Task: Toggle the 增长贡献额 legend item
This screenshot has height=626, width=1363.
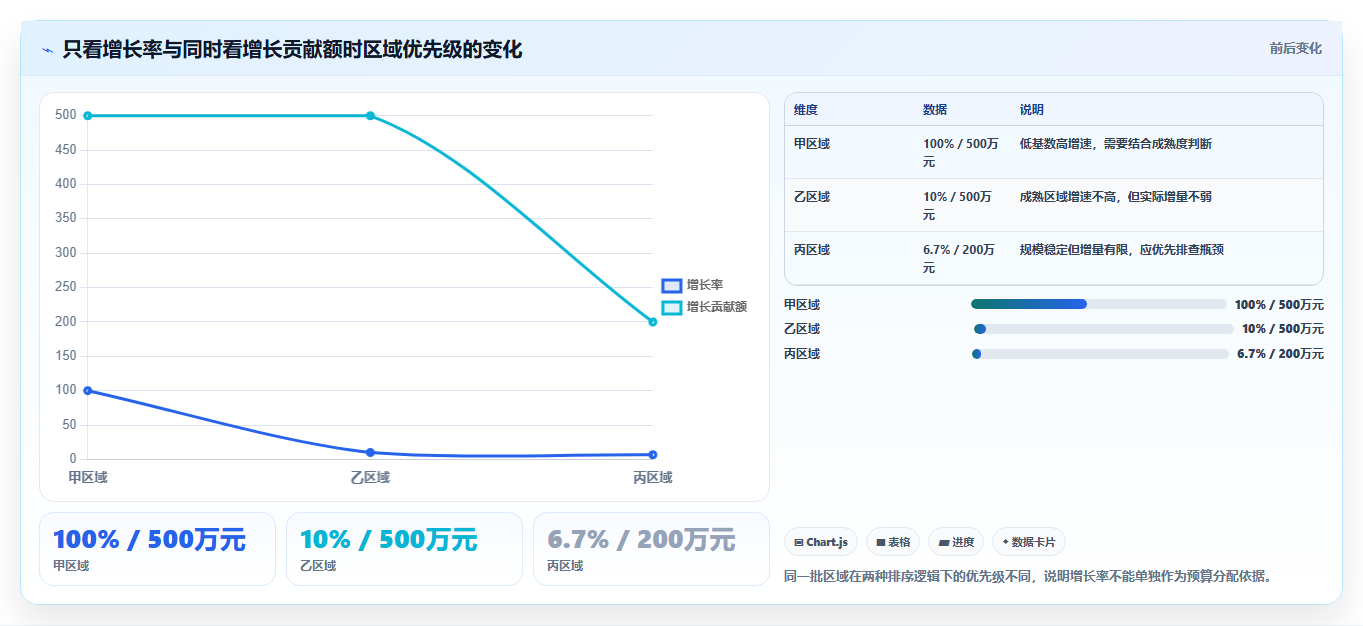Action: (704, 307)
